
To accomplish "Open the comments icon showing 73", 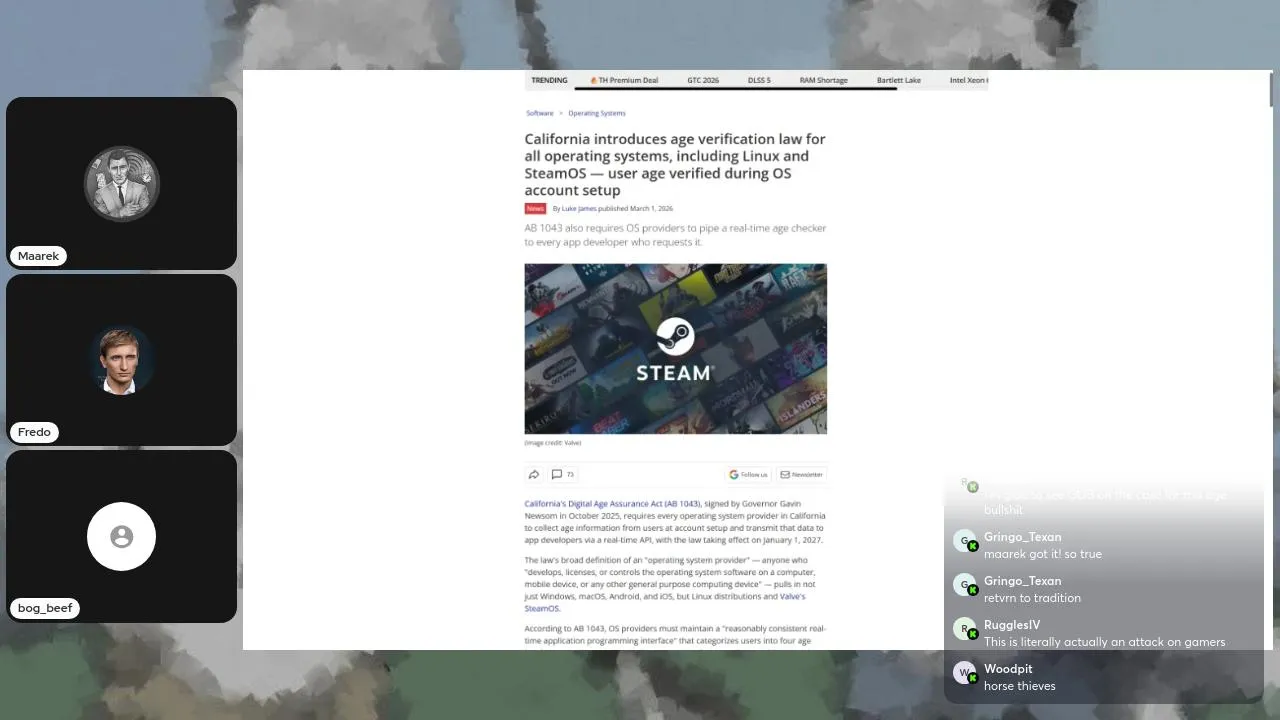I will (563, 475).
